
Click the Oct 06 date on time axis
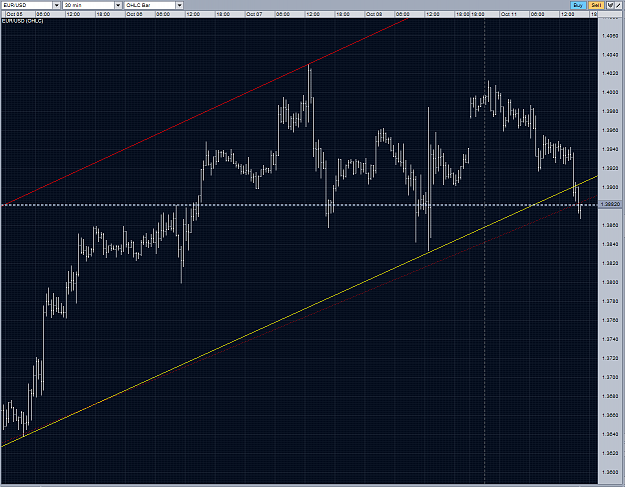coord(134,14)
